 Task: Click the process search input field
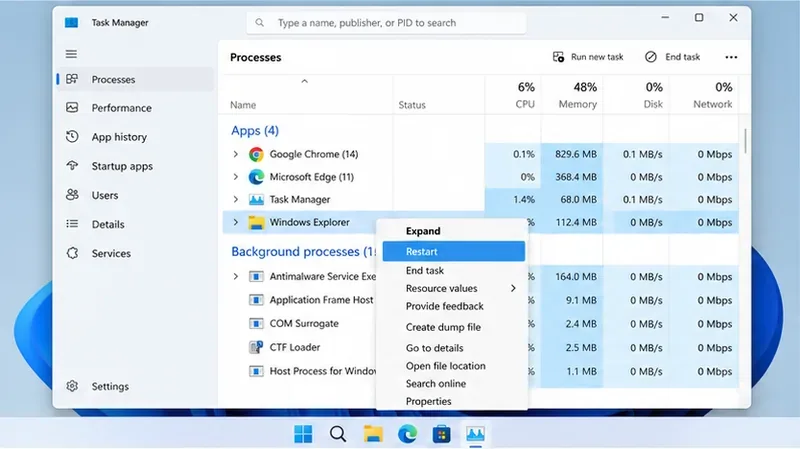click(x=386, y=22)
